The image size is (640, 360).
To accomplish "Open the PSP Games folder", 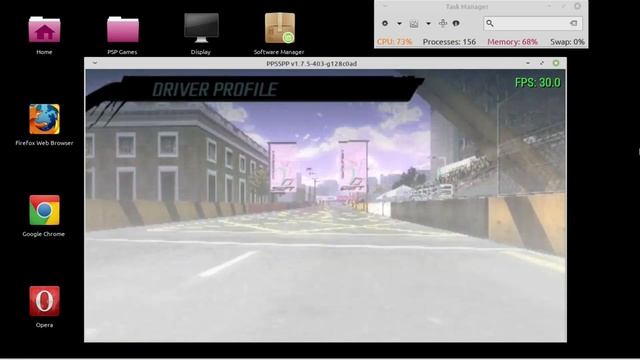I will click(122, 29).
